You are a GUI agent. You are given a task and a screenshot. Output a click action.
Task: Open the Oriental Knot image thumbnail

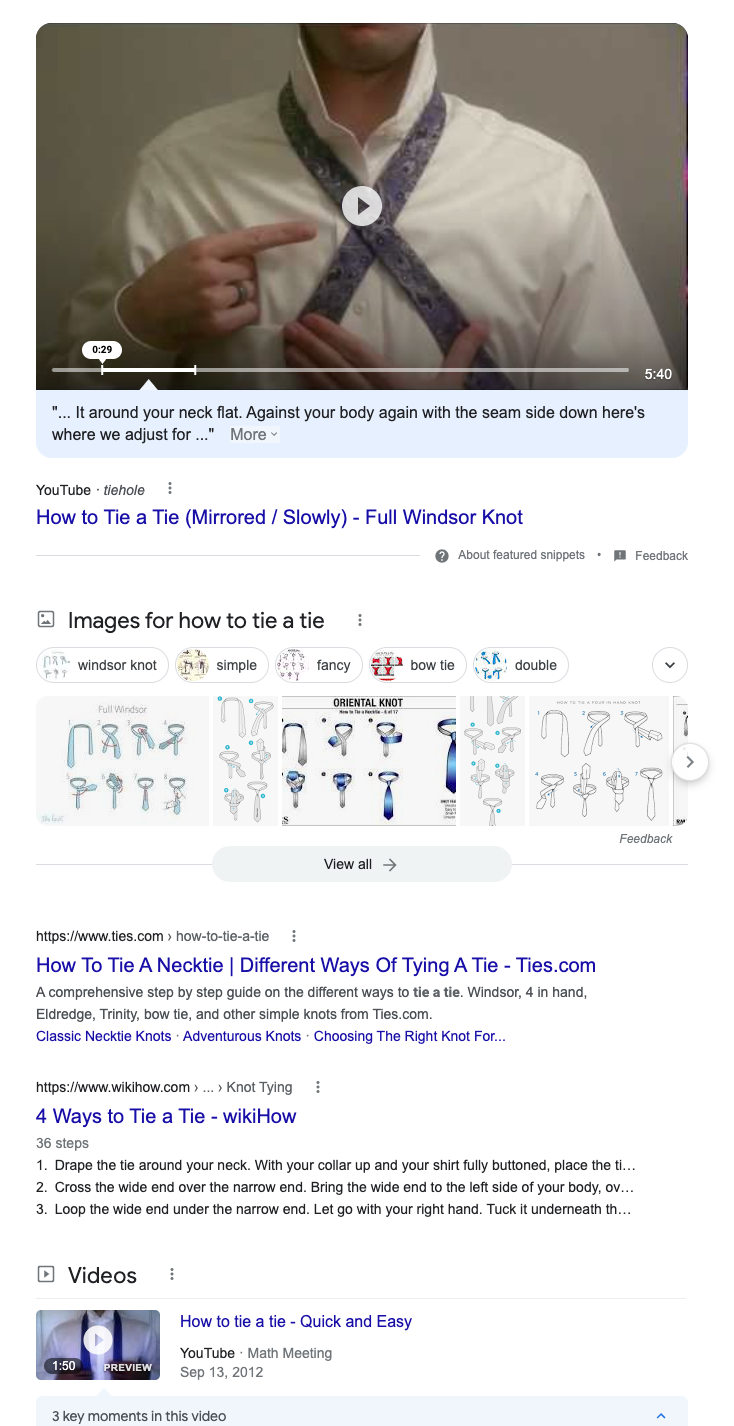click(x=369, y=761)
